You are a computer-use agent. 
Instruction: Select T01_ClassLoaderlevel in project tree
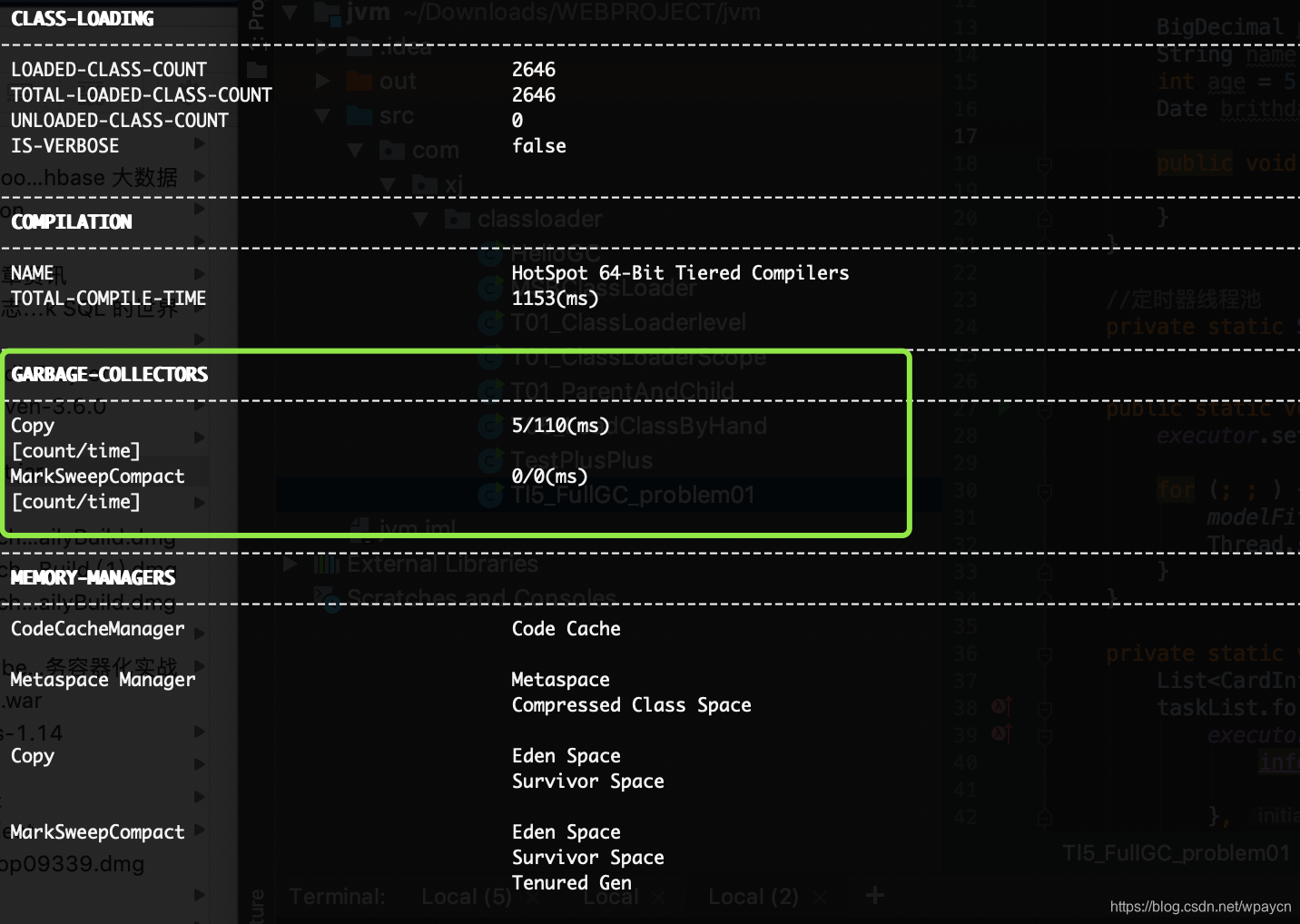point(628,322)
